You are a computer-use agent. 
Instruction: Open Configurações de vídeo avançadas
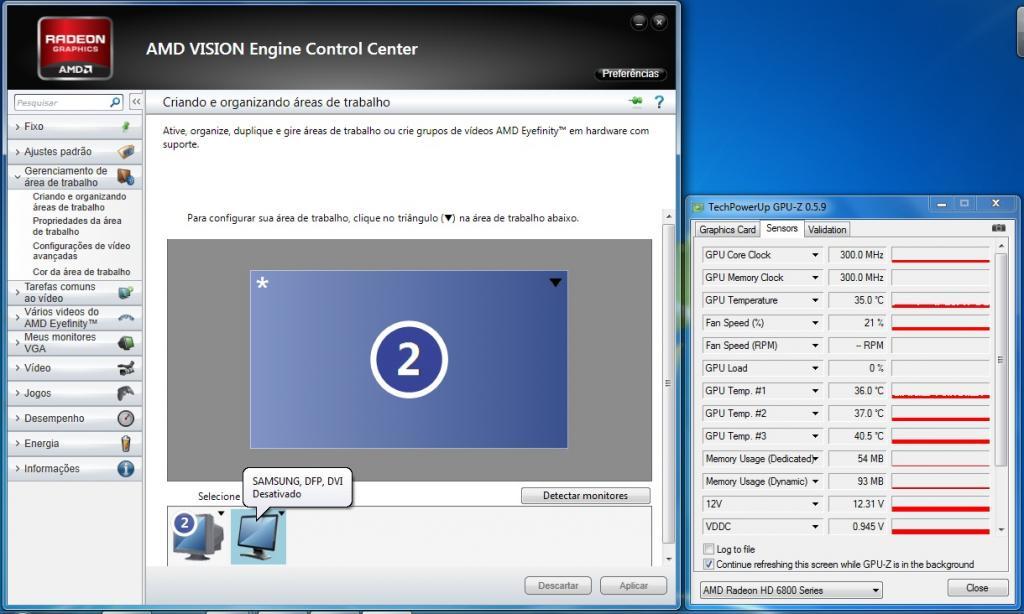[82, 251]
